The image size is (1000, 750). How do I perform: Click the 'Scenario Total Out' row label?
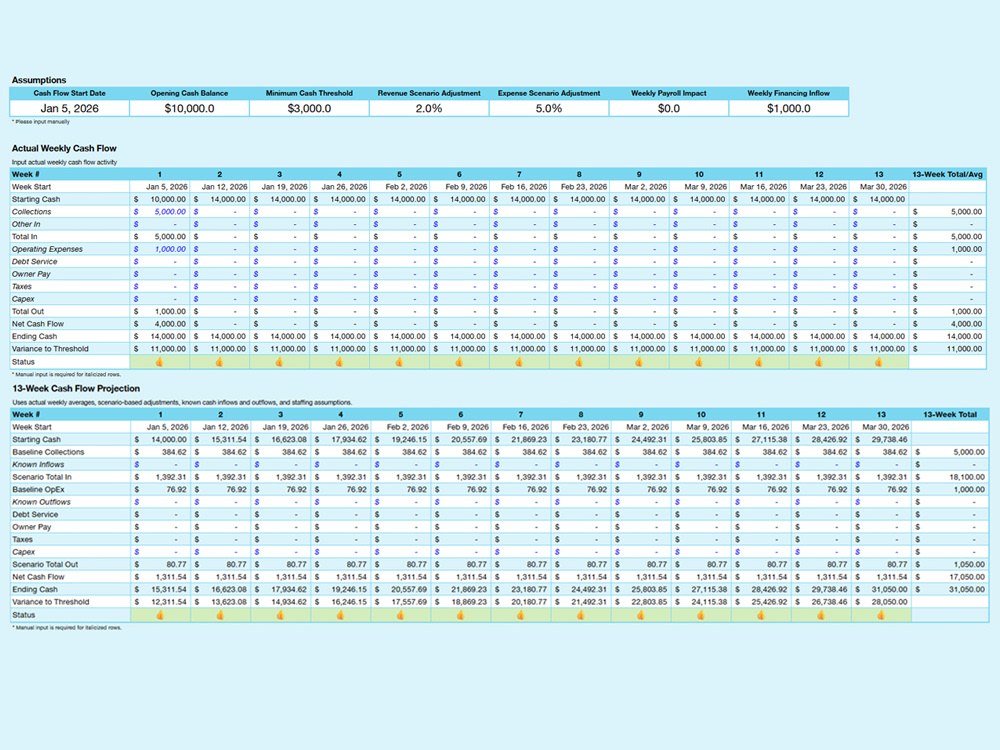tap(45, 564)
